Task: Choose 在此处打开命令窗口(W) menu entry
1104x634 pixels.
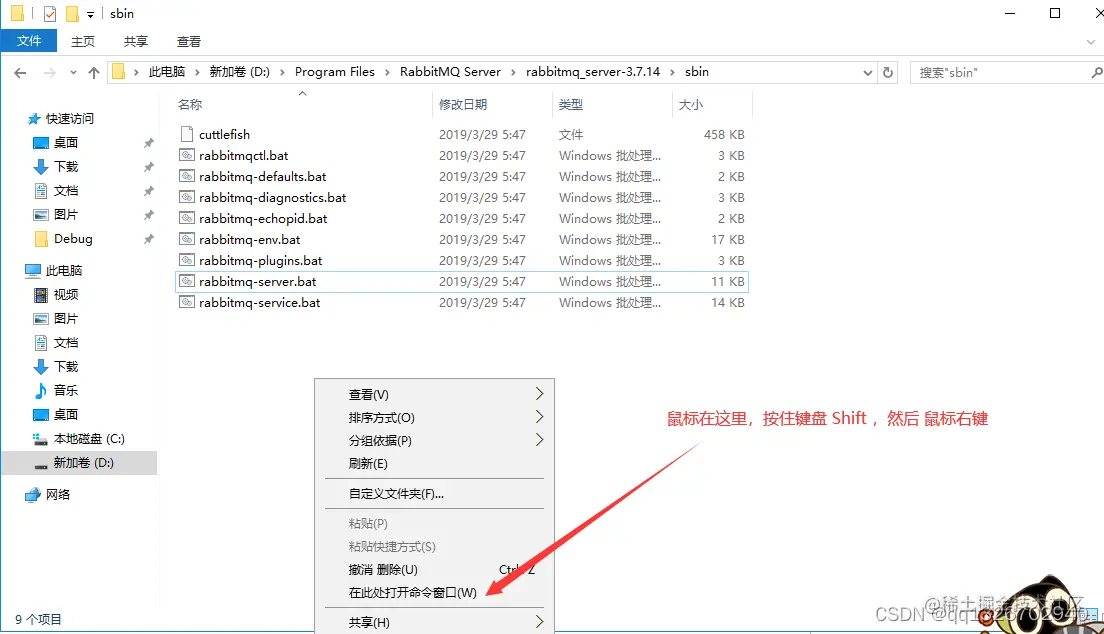Action: pos(434,592)
